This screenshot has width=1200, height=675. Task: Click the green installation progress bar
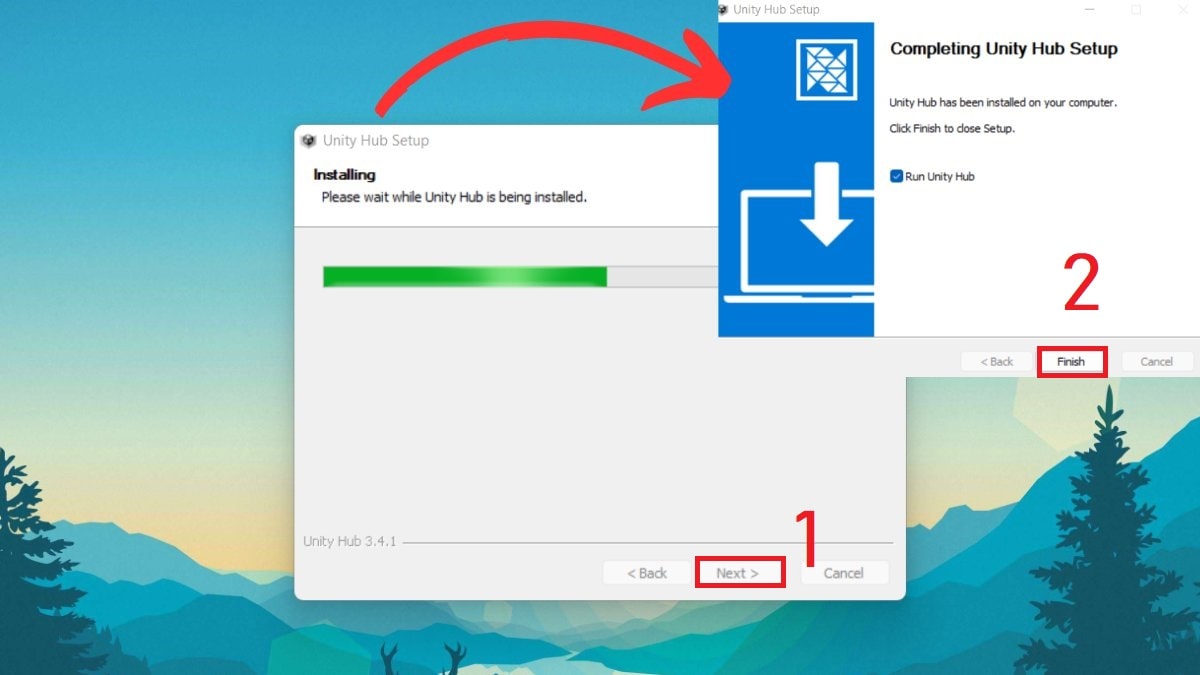(465, 277)
